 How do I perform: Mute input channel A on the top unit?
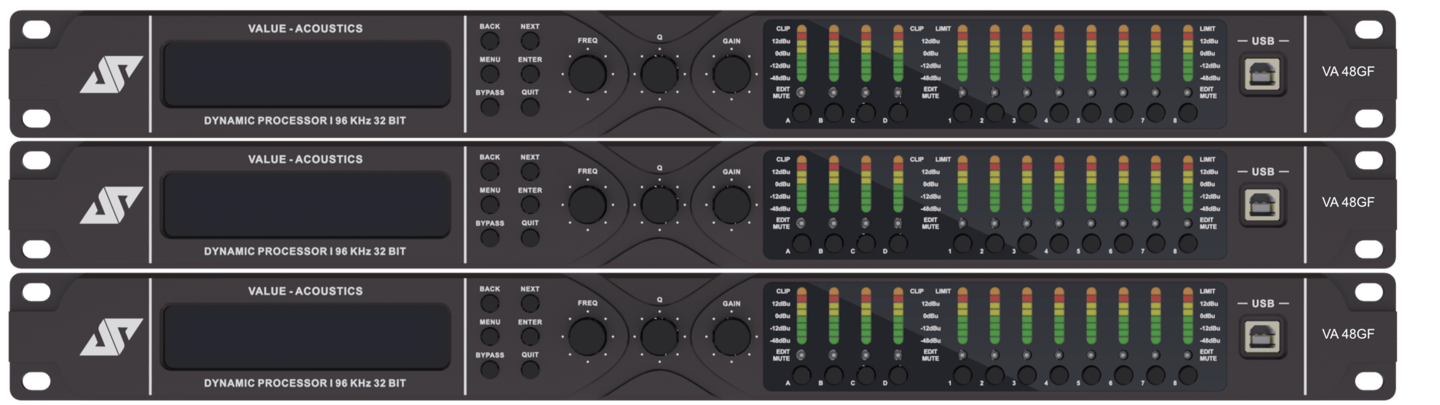(801, 112)
